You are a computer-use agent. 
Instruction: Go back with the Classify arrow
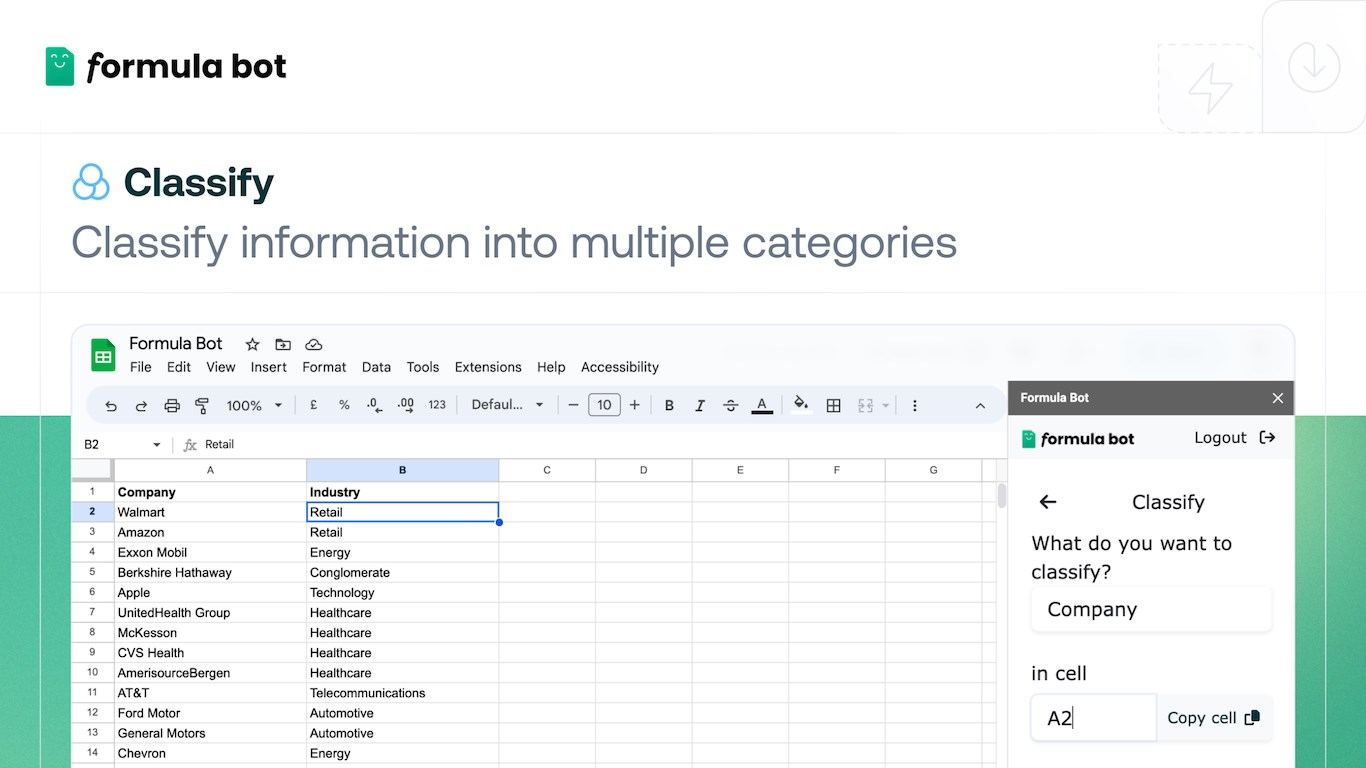click(x=1048, y=502)
